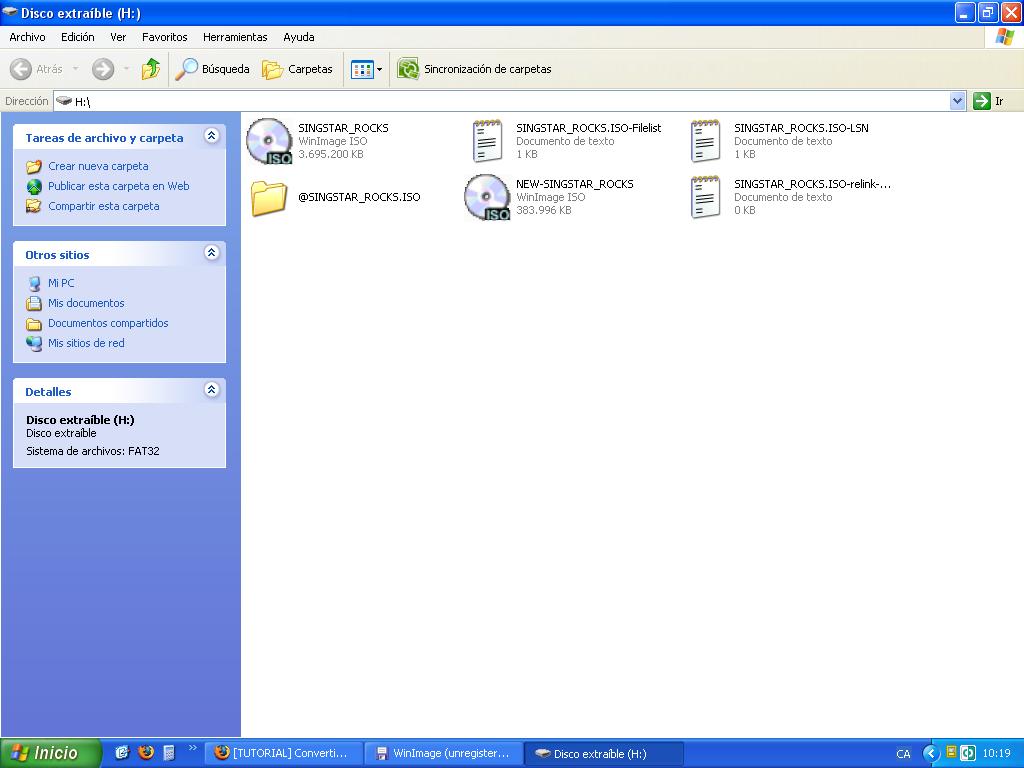Image resolution: width=1024 pixels, height=768 pixels.
Task: Open the Herramientas menu
Action: (235, 37)
